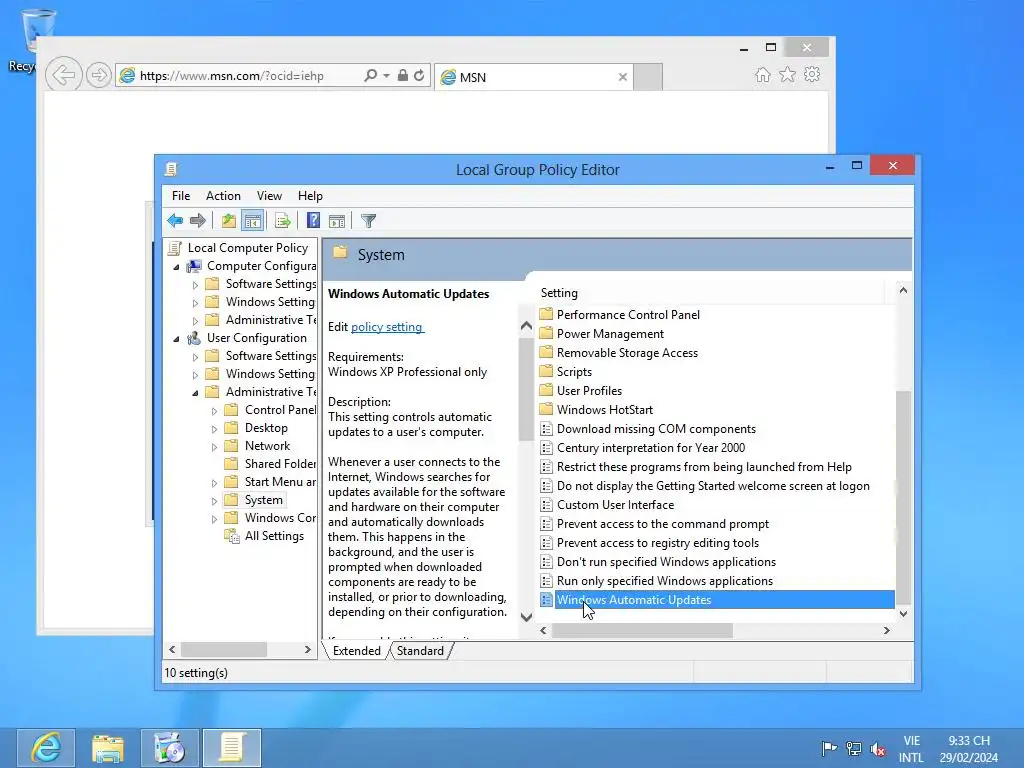The image size is (1024, 768).
Task: Select Removable Storage Access folder
Action: pos(627,353)
